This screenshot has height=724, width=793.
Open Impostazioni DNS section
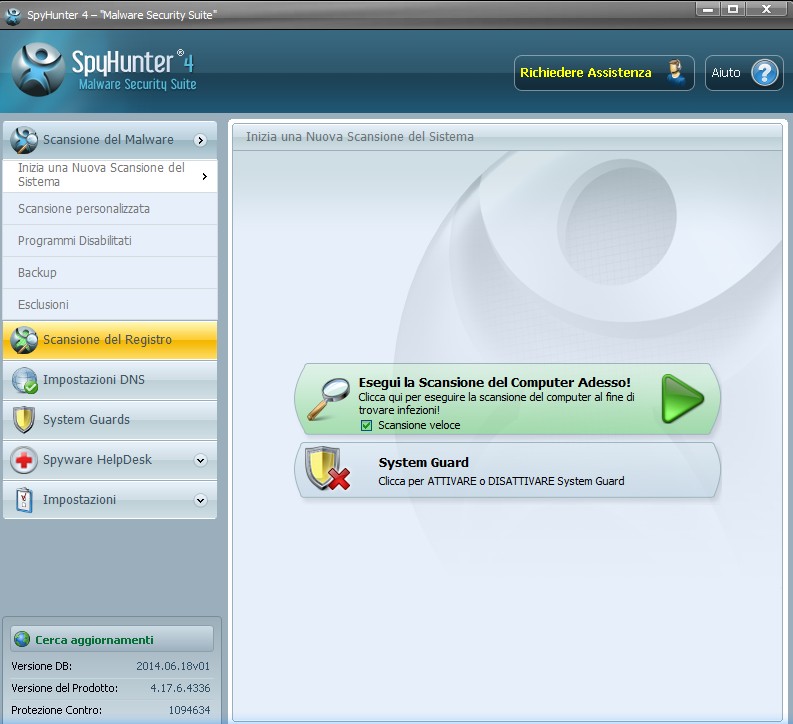tap(110, 380)
